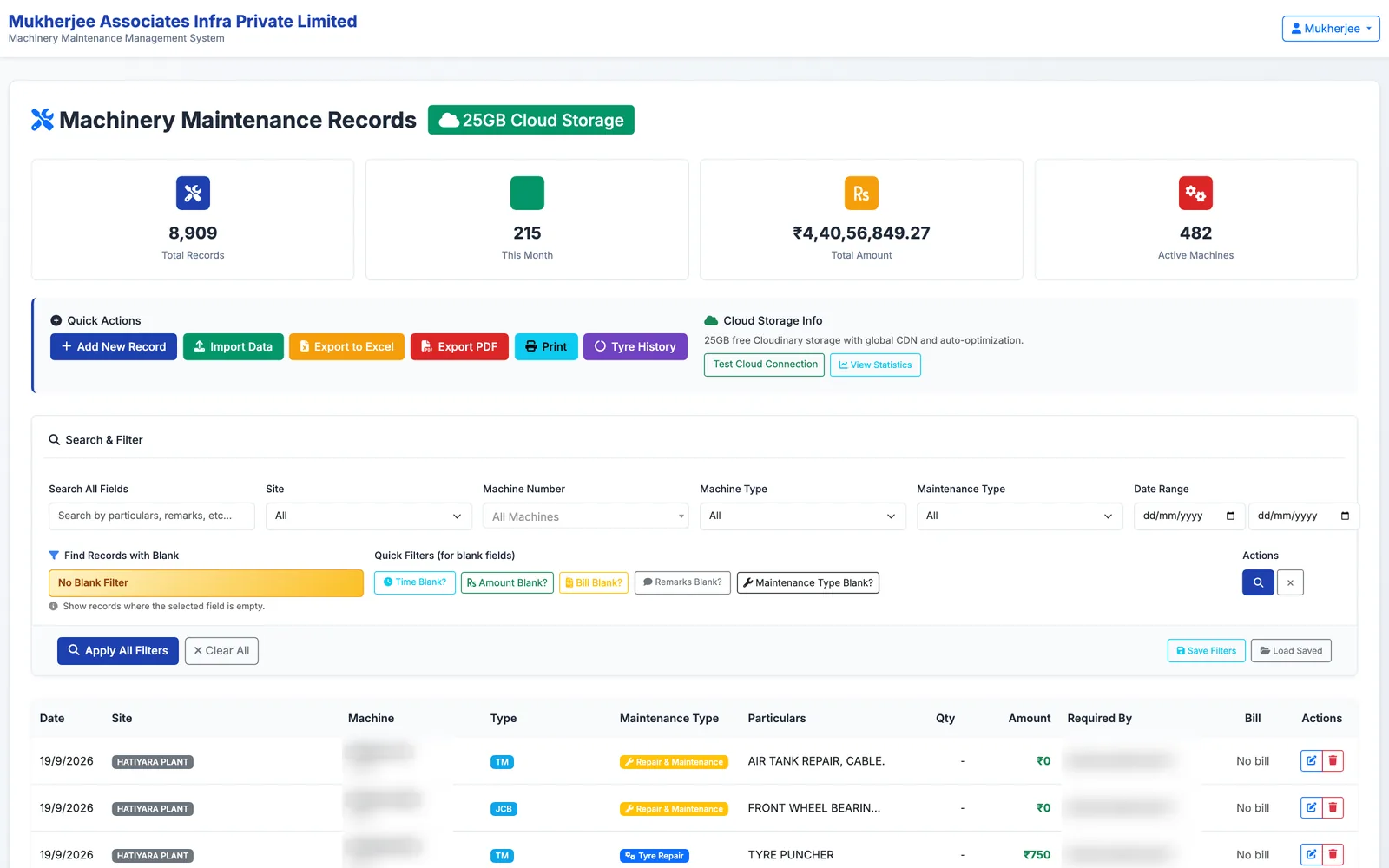This screenshot has height=868, width=1389.
Task: Click the 25GB Cloud Storage badge
Action: 531,120
